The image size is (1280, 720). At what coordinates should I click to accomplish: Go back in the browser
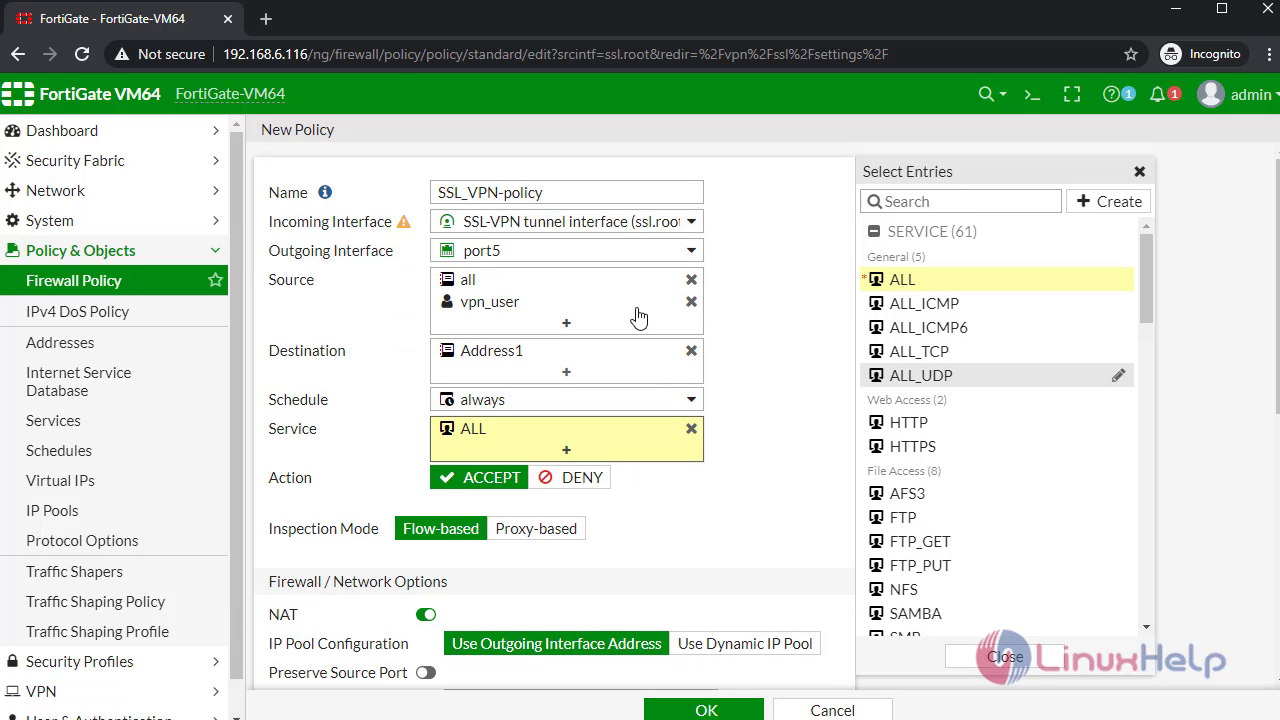[x=18, y=54]
